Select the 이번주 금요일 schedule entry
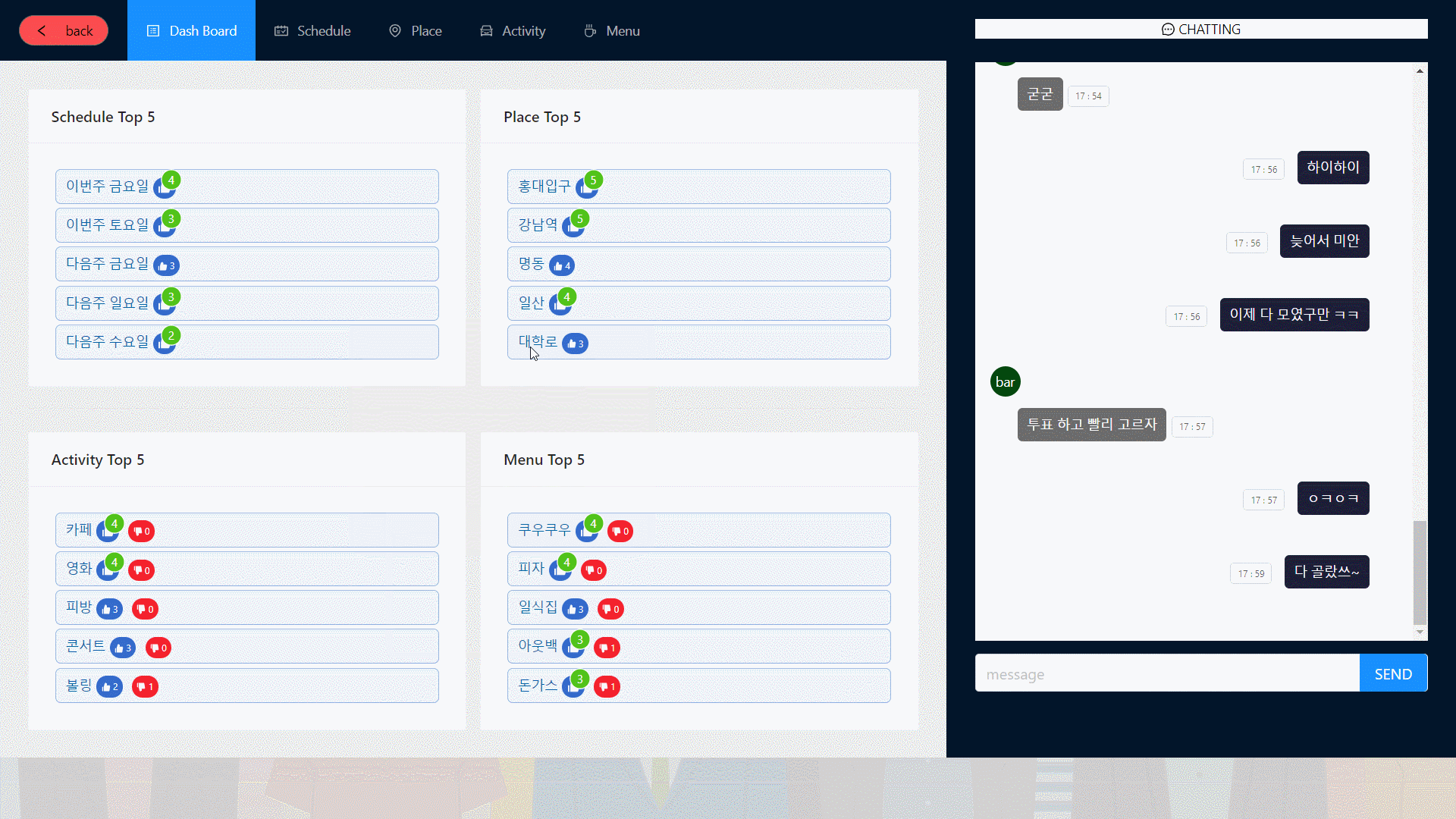The height and width of the screenshot is (819, 1456). tap(106, 187)
